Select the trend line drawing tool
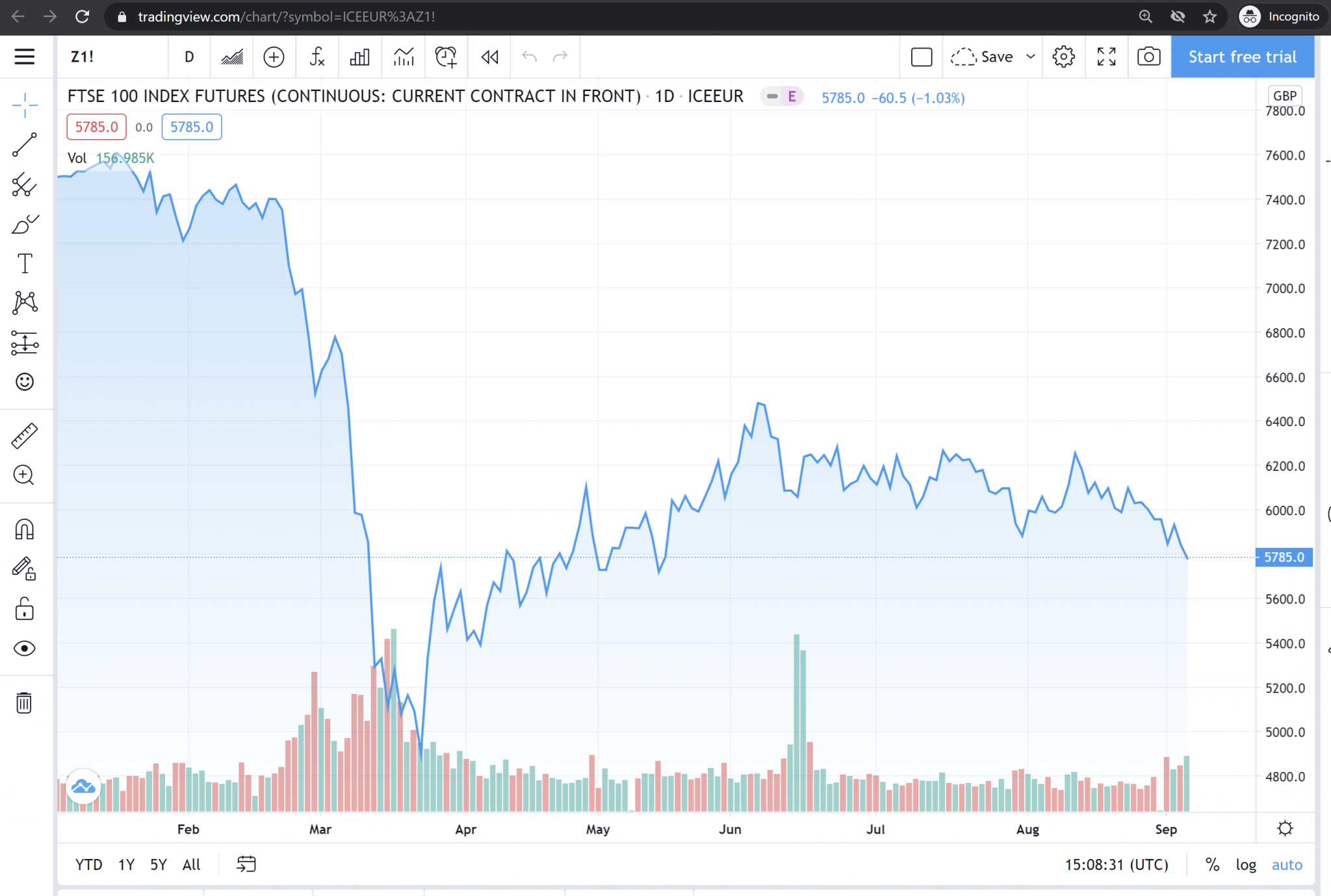This screenshot has width=1331, height=896. [x=25, y=145]
